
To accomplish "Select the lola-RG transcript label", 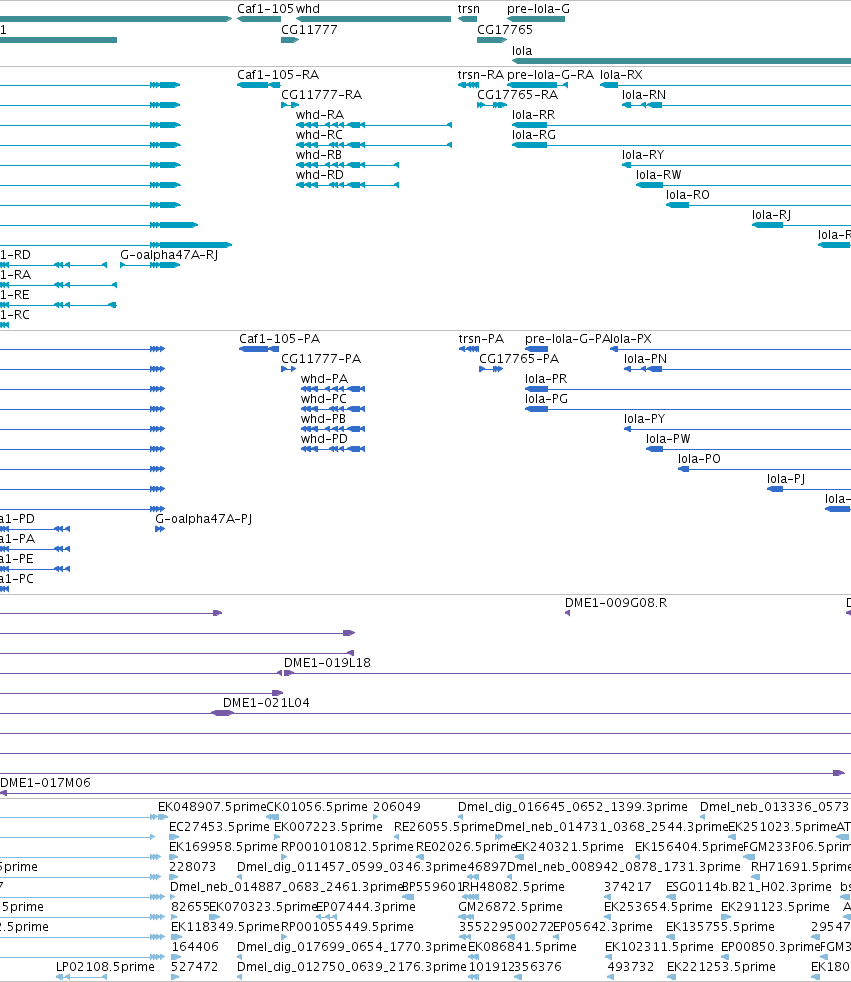I will pos(534,135).
